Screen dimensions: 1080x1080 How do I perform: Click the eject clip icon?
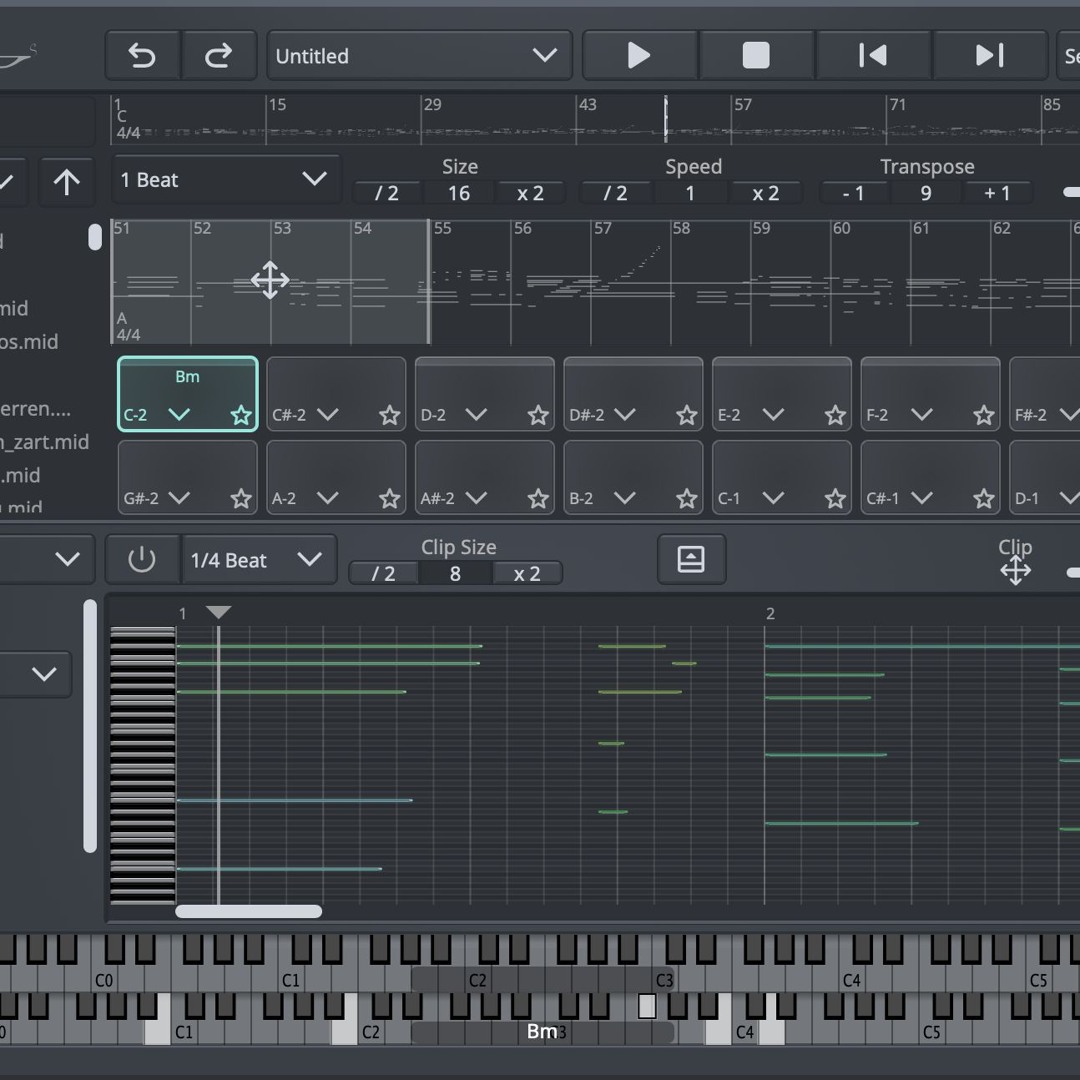click(690, 559)
